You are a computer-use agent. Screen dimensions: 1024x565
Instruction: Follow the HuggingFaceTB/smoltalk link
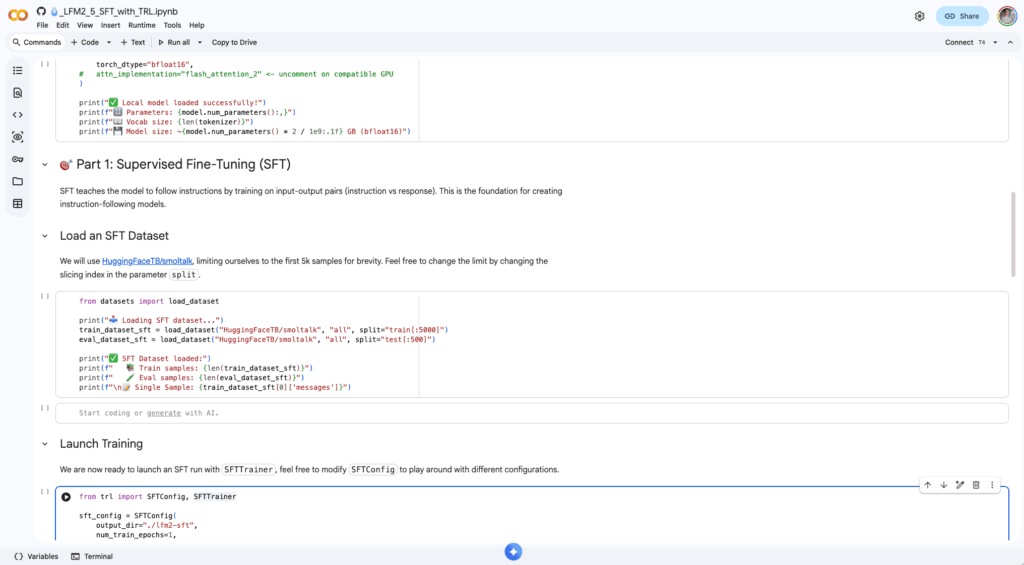click(147, 261)
